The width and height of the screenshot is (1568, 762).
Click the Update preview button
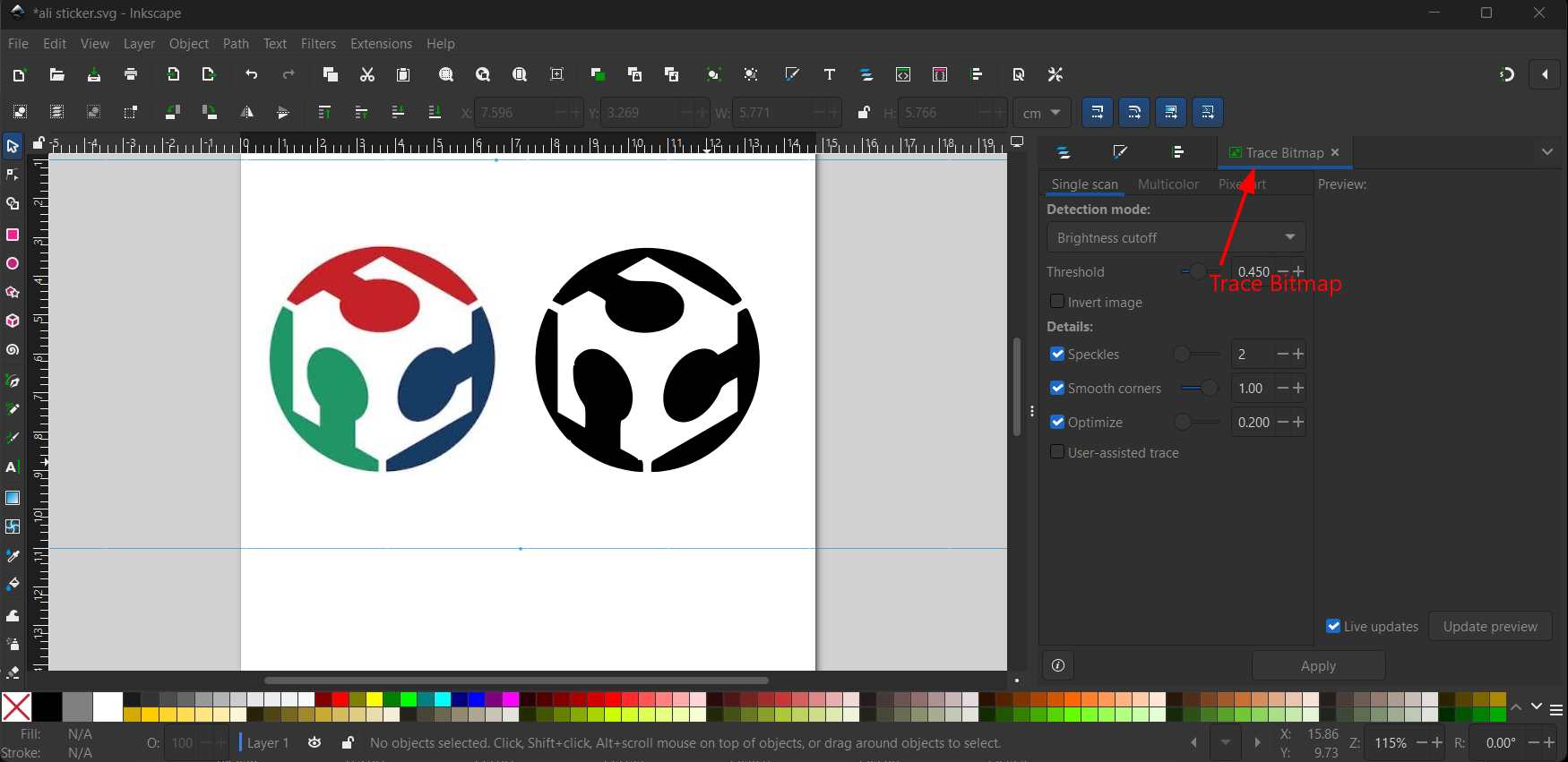(x=1490, y=626)
